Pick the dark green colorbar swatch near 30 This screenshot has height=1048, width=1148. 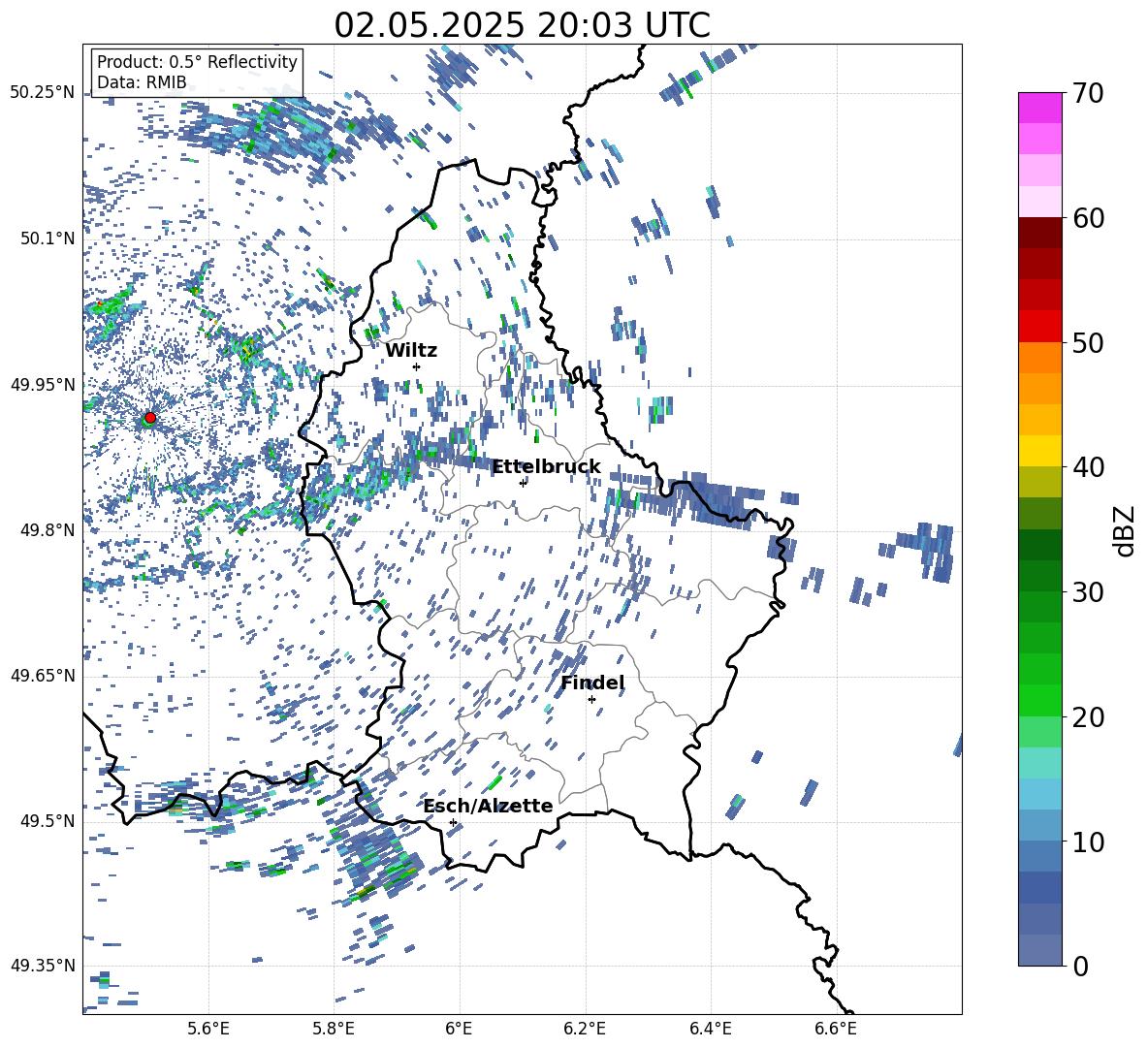point(1039,576)
